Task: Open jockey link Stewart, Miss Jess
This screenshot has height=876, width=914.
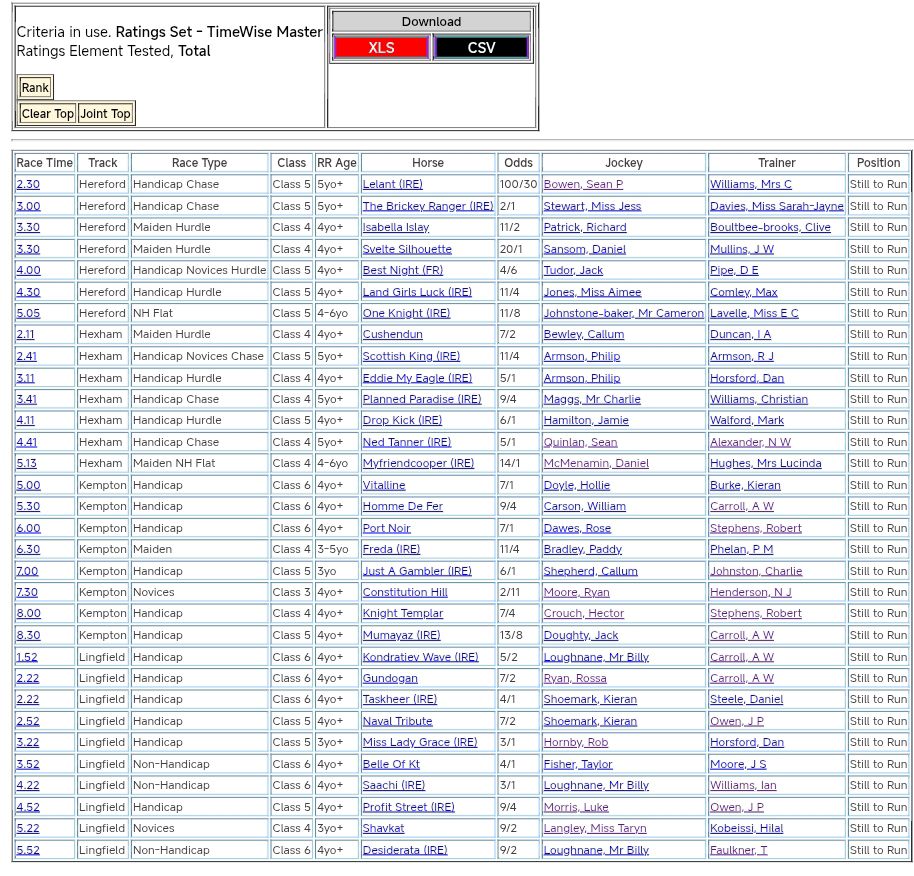Action: (x=592, y=206)
